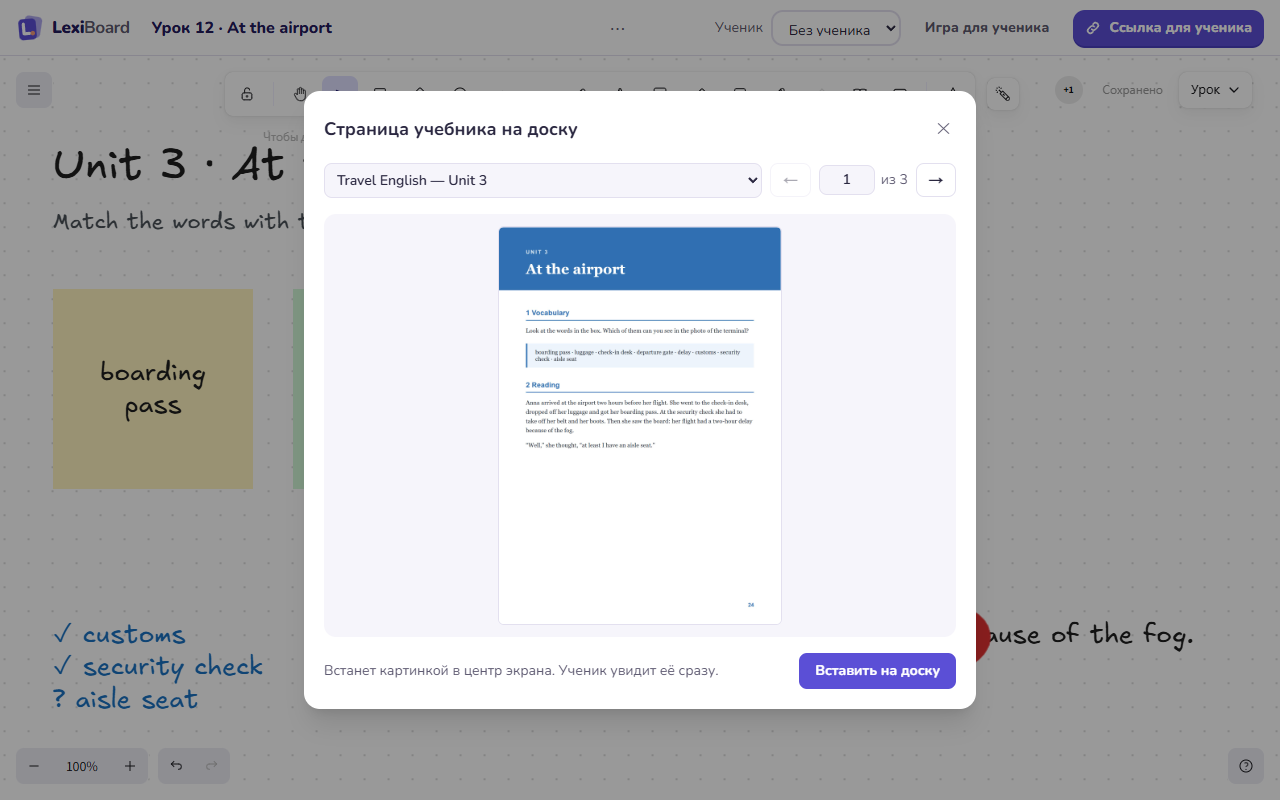
Task: Click Ссылка для ученика button
Action: tap(1169, 28)
